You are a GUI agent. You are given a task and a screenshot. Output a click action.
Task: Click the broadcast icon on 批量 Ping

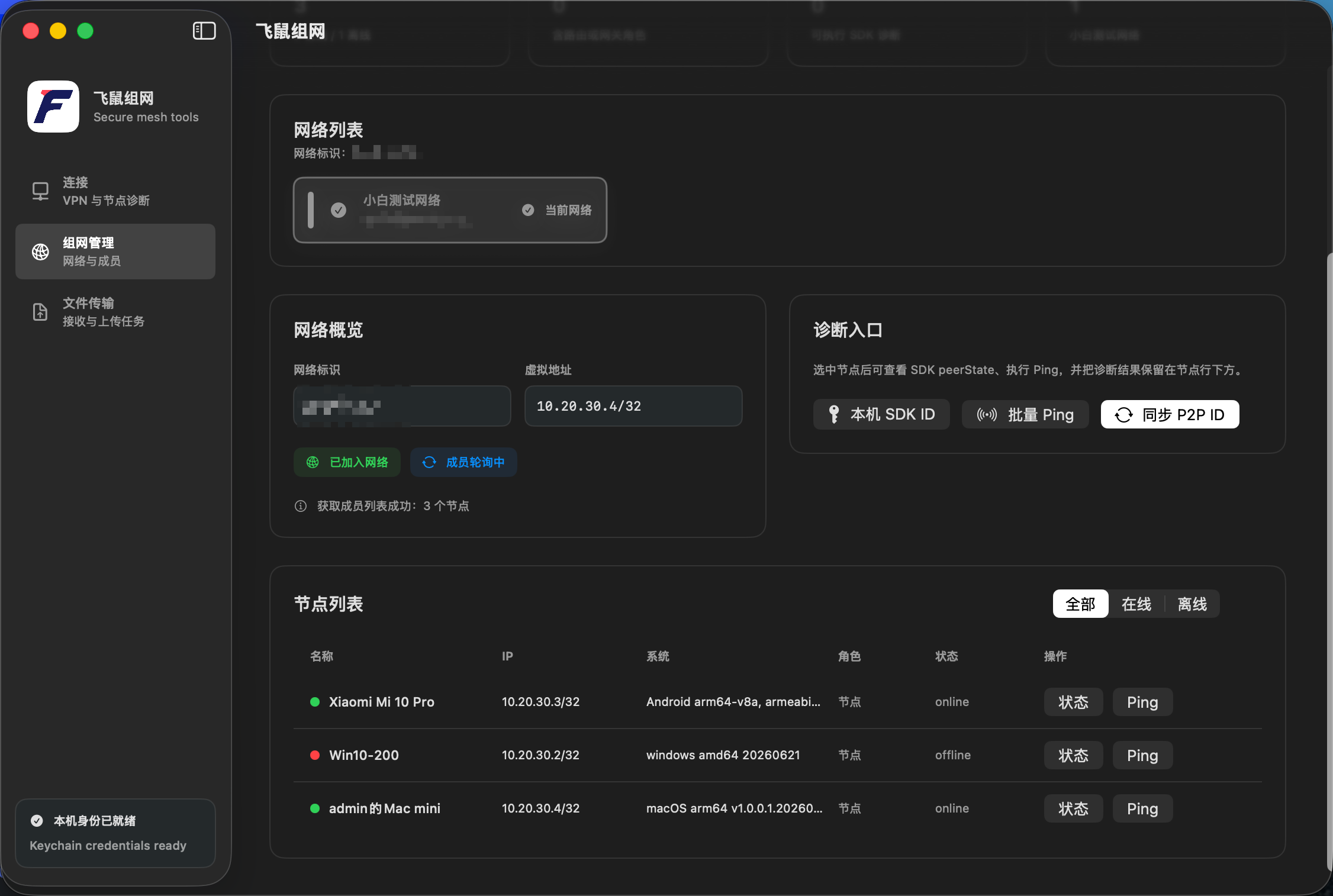987,414
